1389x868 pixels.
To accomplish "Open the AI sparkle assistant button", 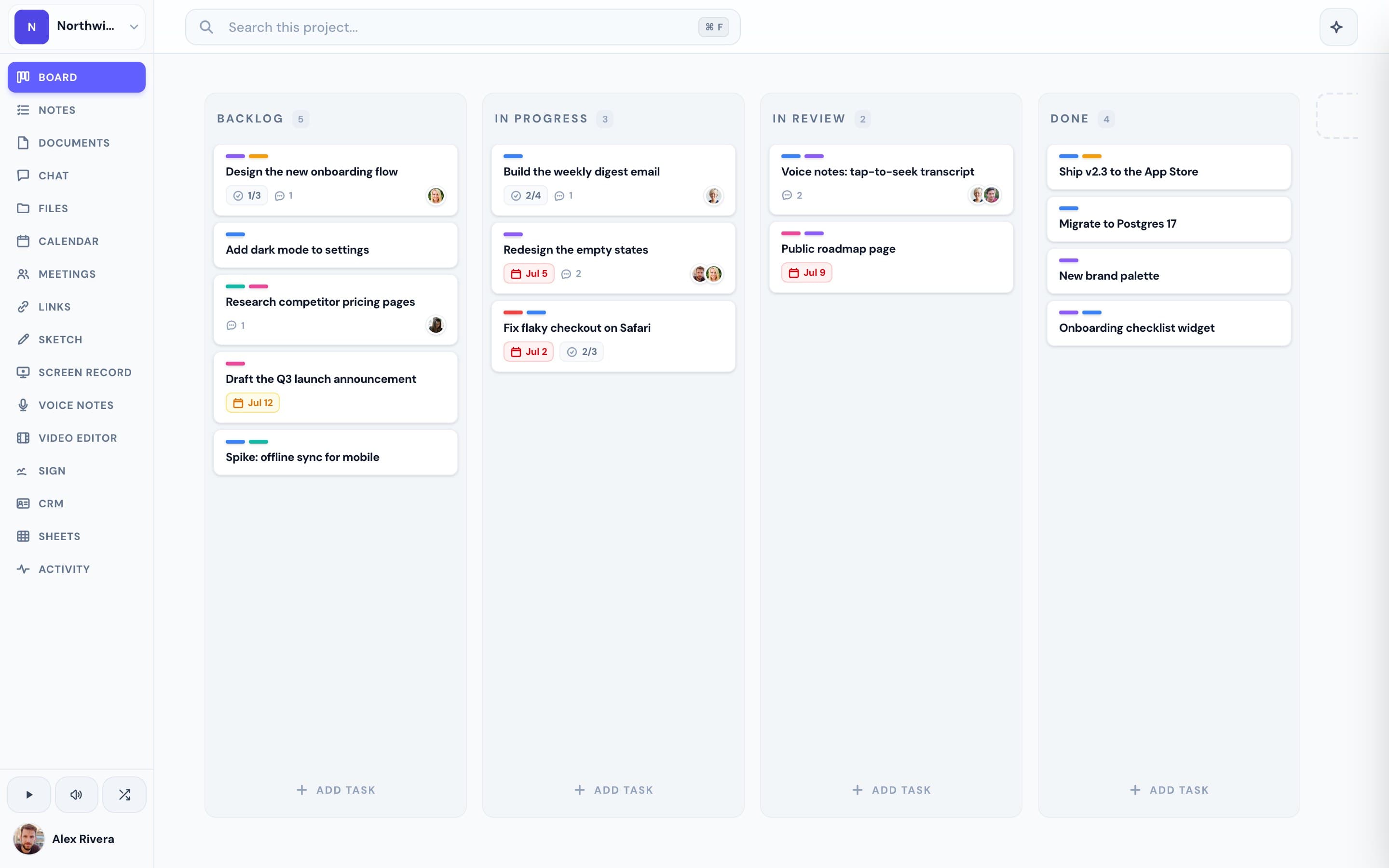I will coord(1338,27).
